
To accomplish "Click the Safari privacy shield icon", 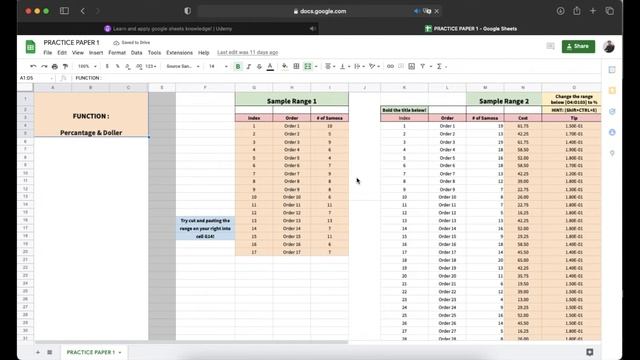I will 187,11.
